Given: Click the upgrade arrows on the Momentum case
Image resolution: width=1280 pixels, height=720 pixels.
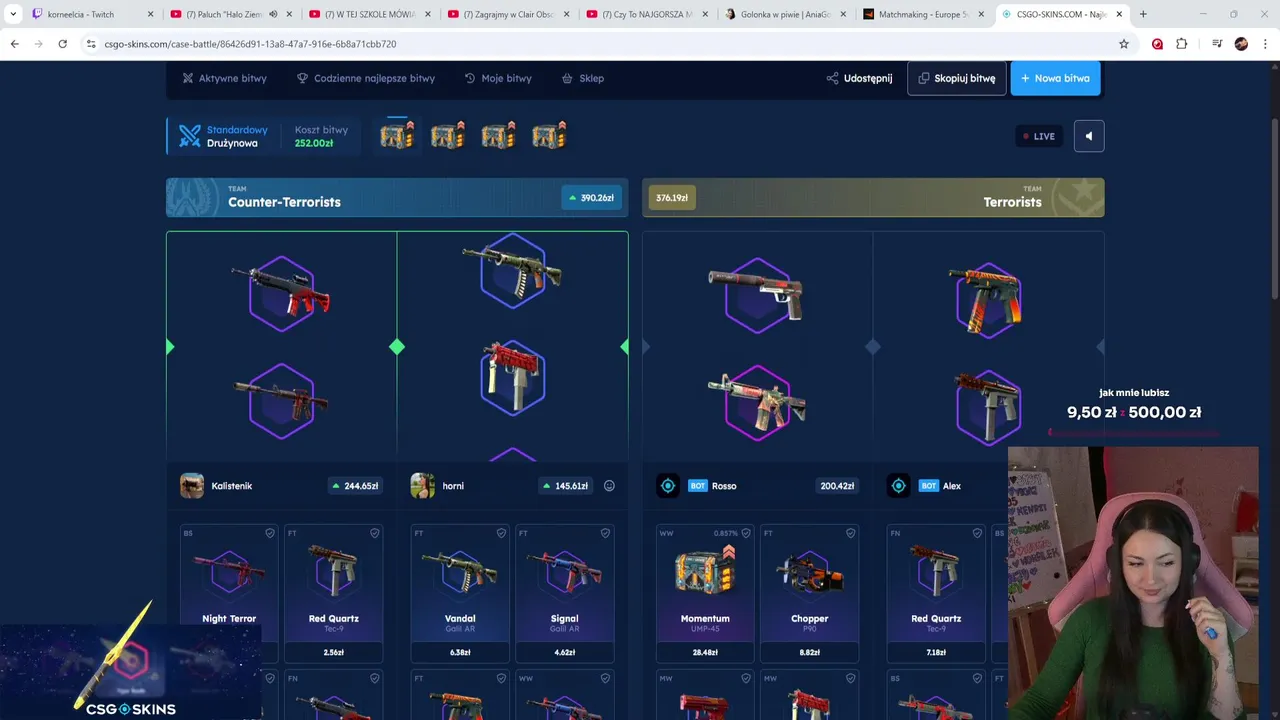Looking at the screenshot, I should (x=729, y=552).
